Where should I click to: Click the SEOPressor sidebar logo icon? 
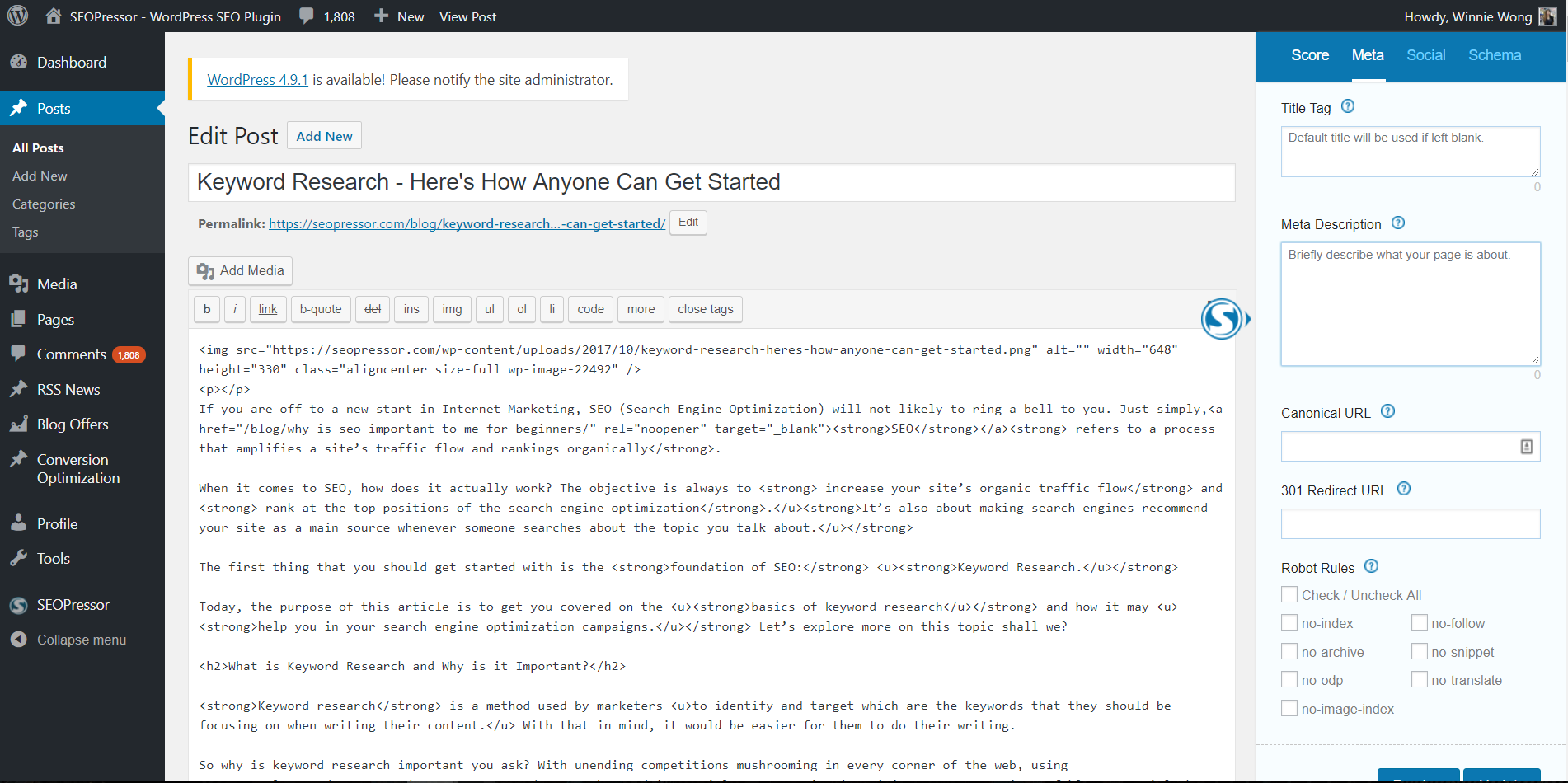pos(19,605)
